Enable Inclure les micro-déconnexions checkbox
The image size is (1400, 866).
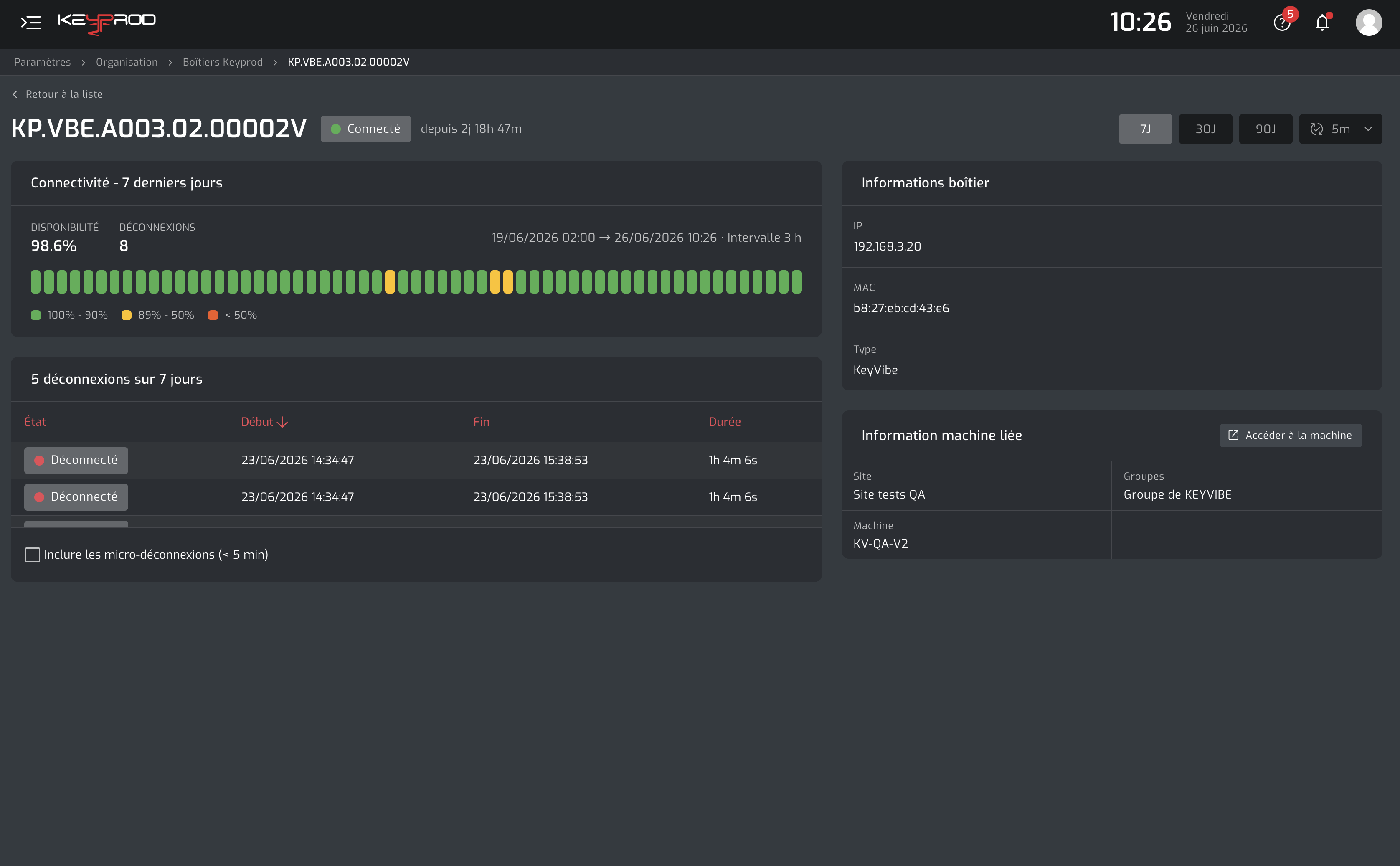point(33,555)
